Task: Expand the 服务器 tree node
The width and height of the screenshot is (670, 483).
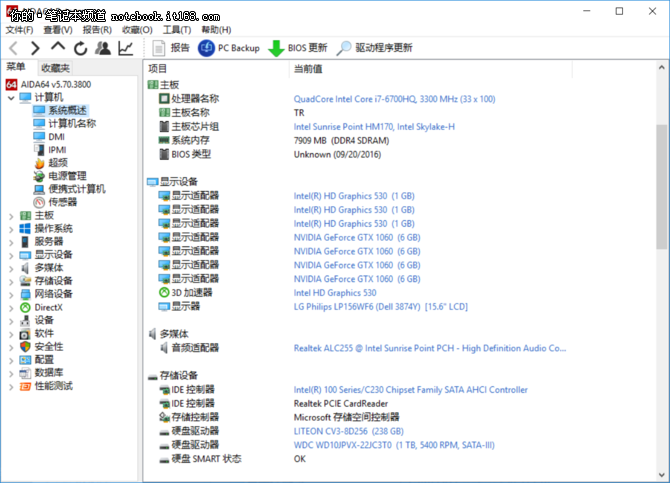Action: [x=11, y=242]
